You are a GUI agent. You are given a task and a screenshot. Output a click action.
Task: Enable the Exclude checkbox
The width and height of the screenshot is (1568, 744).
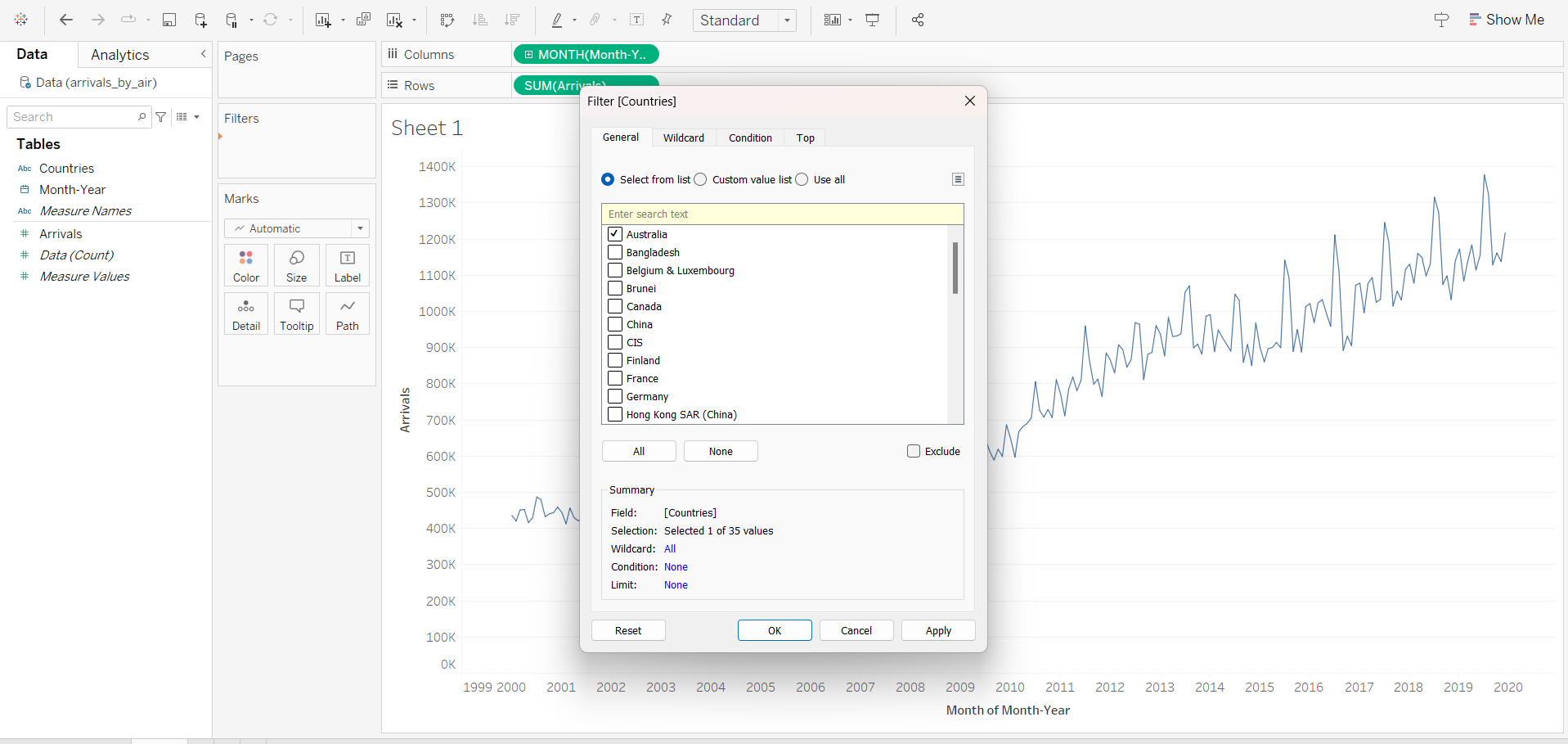coord(914,451)
